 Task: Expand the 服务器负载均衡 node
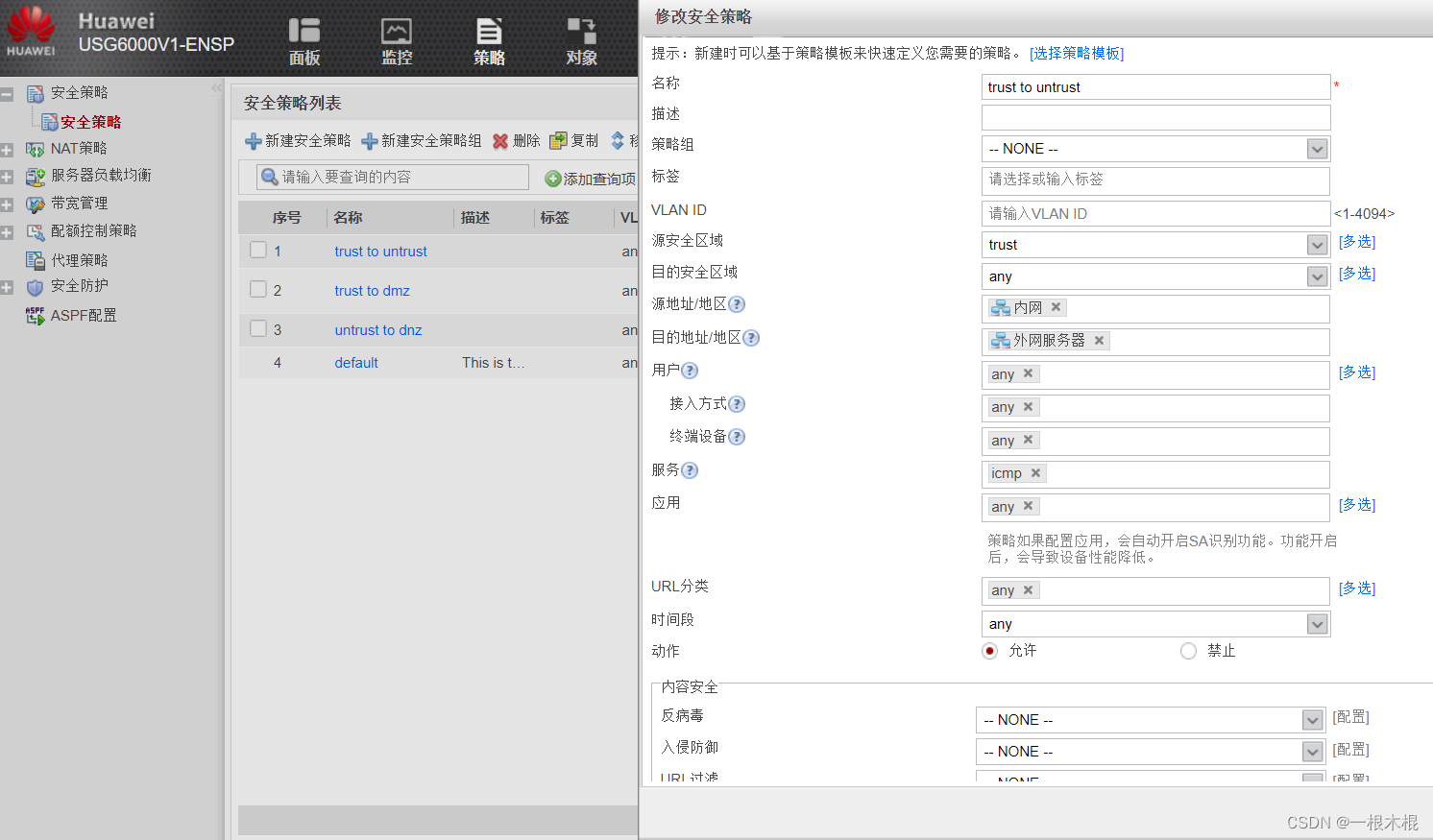tap(7, 177)
